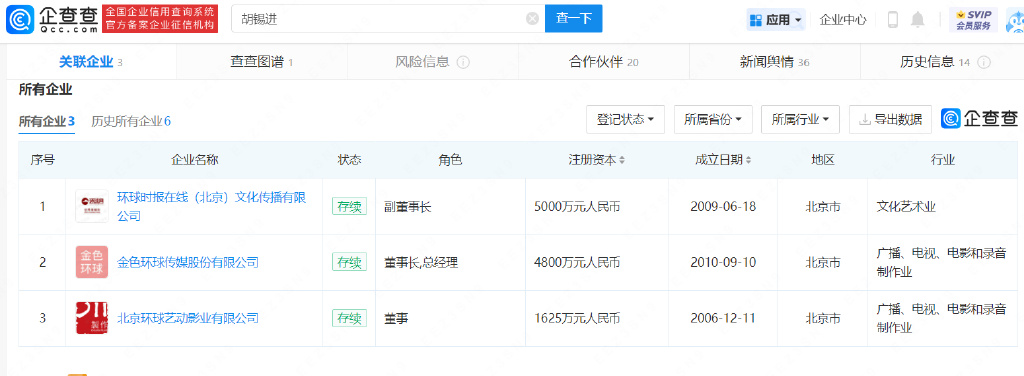Image resolution: width=1024 pixels, height=376 pixels.
Task: Select the 历史所有企业 6 sub-tab
Action: (131, 121)
